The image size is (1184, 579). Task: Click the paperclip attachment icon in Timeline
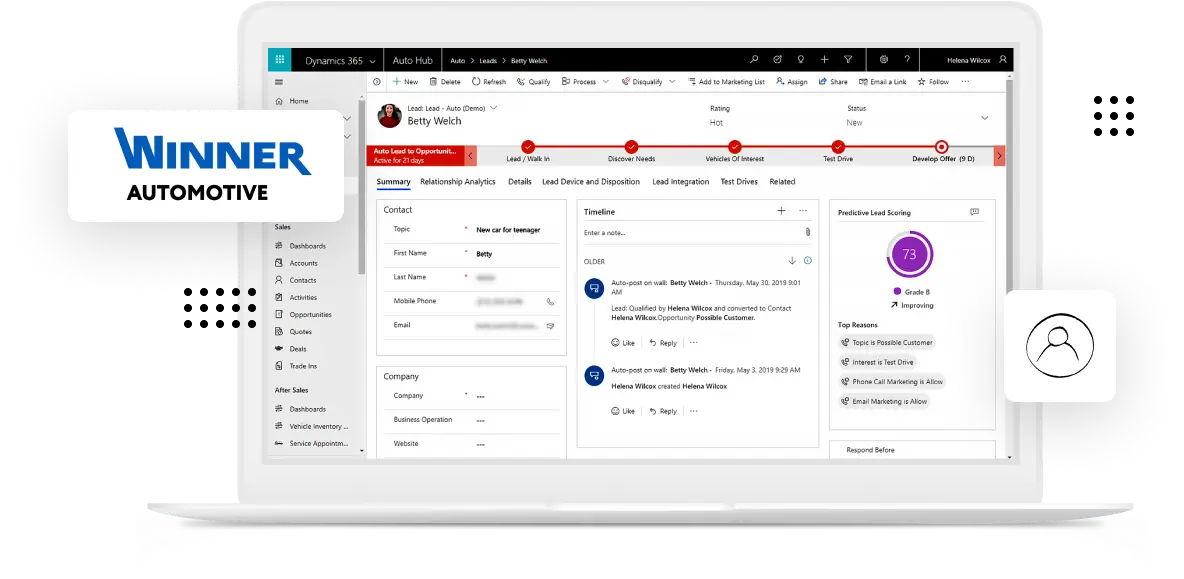tap(807, 233)
